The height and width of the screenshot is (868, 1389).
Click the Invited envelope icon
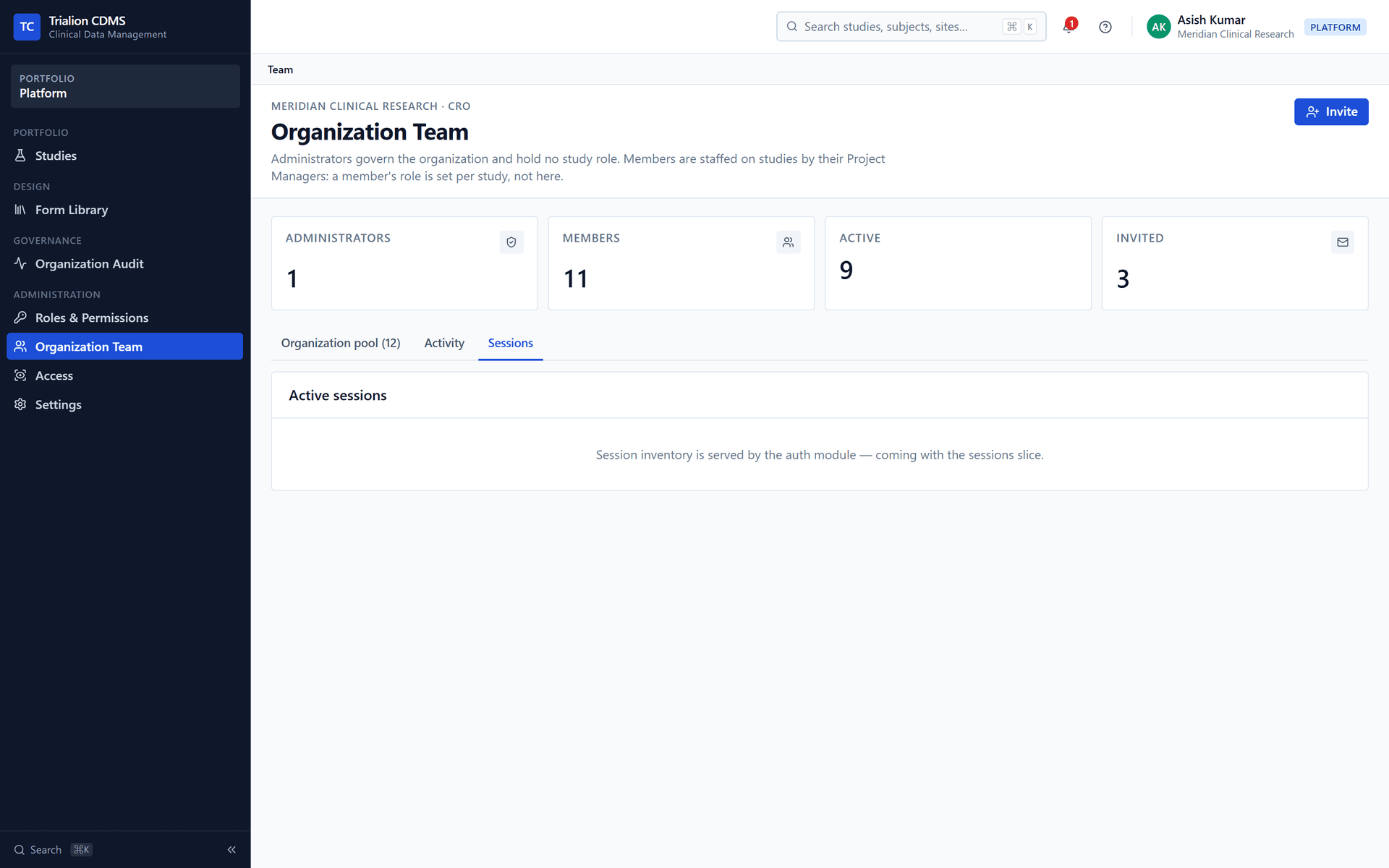pyautogui.click(x=1343, y=242)
